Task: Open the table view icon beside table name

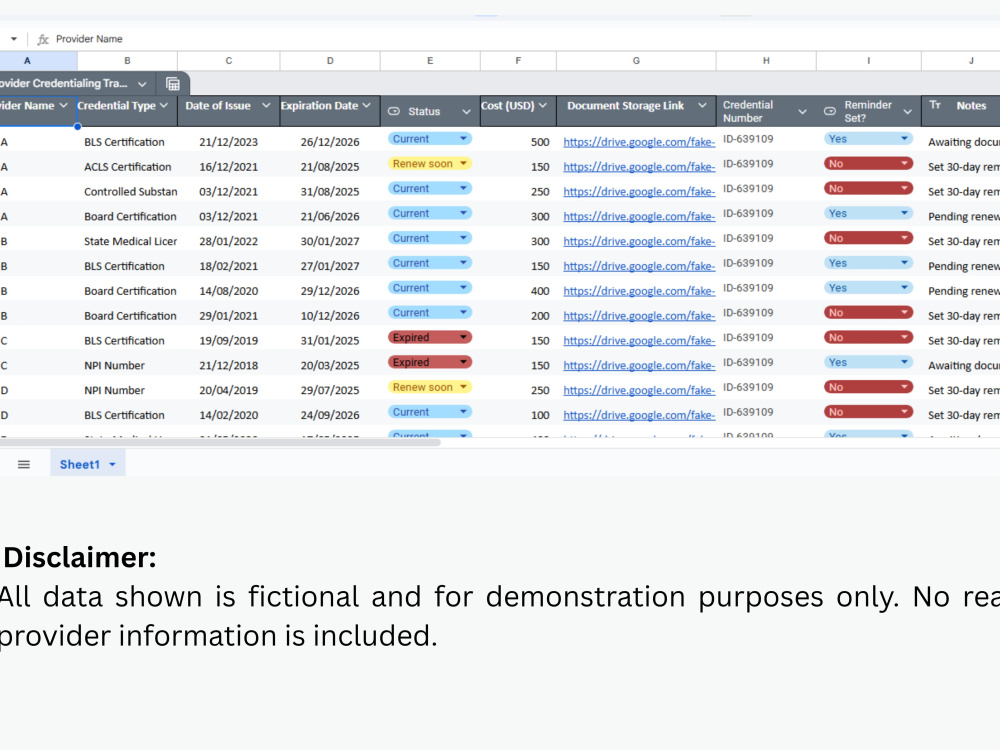Action: click(x=173, y=84)
